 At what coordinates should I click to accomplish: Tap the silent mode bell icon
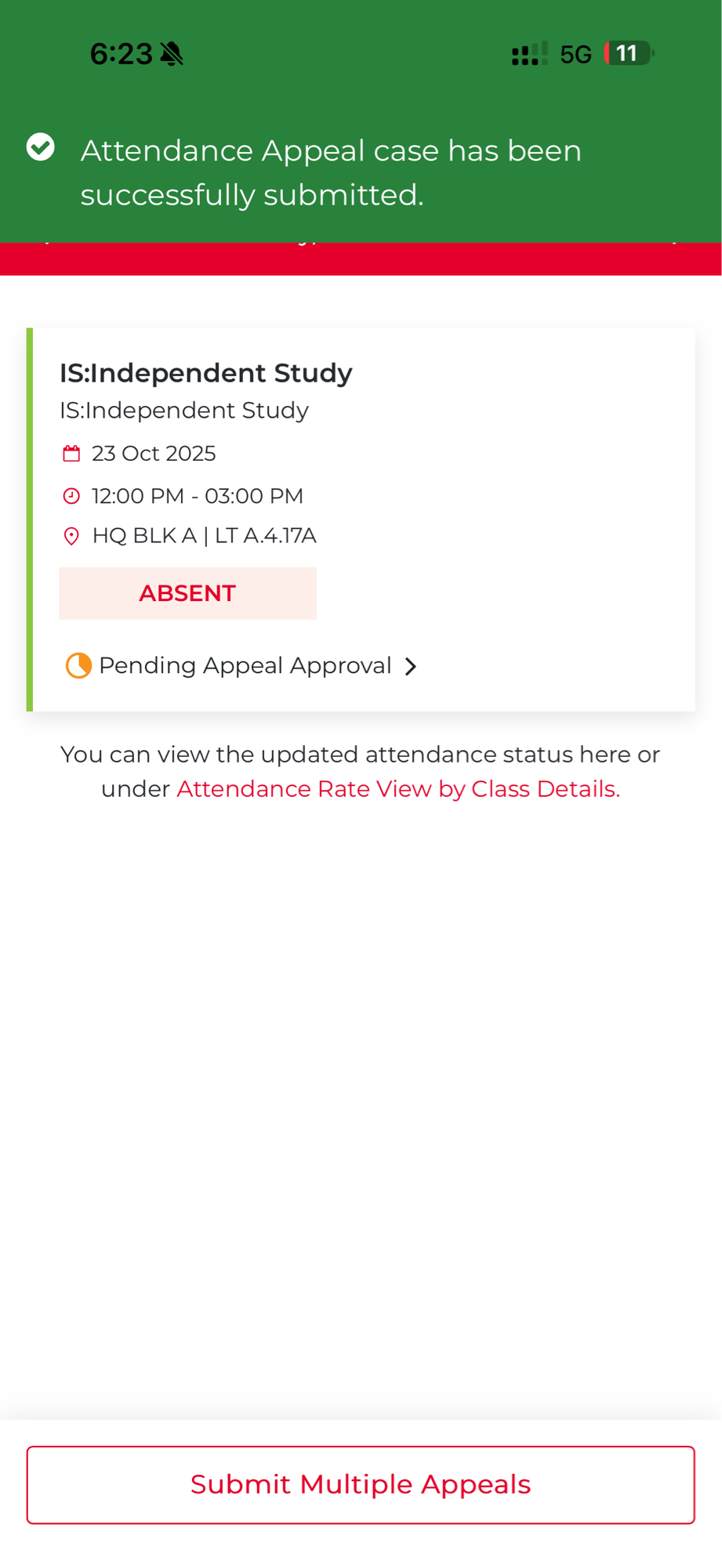[172, 54]
